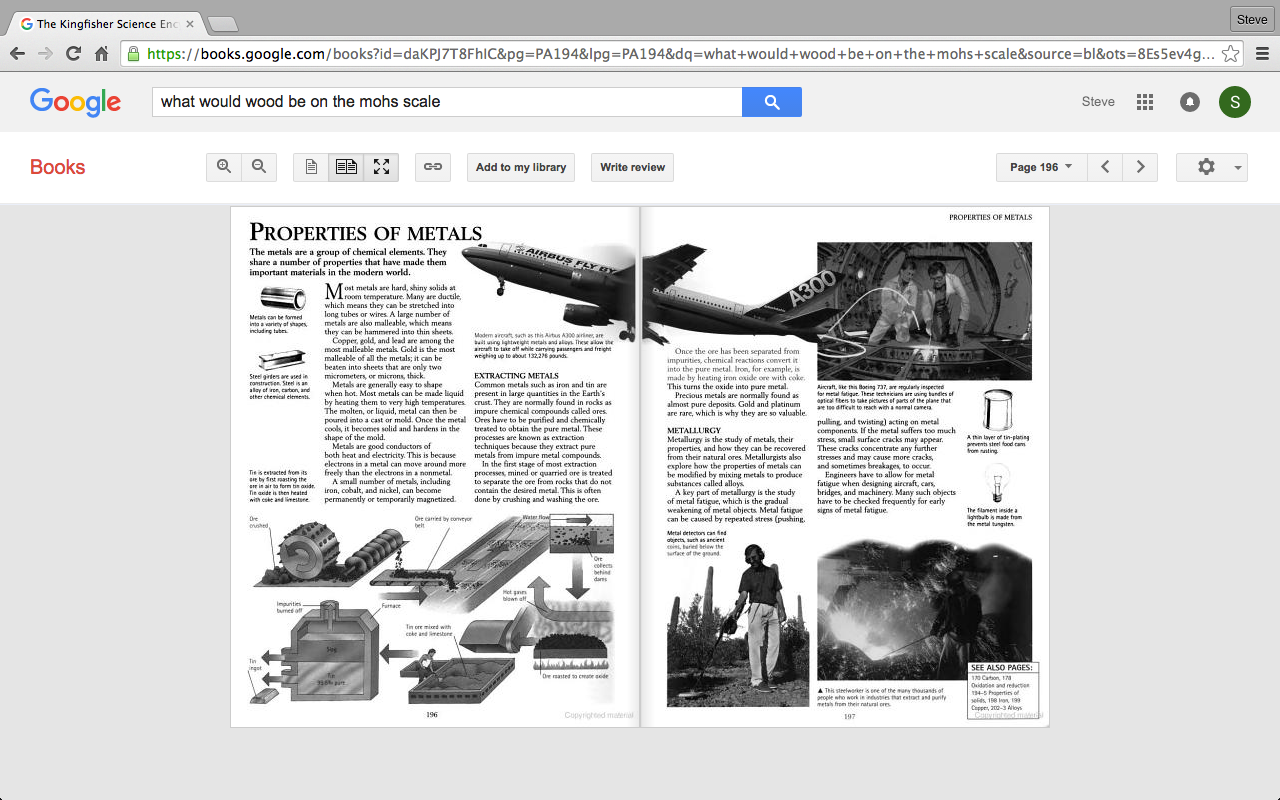The width and height of the screenshot is (1280, 800).
Task: Bookmark this page with the star icon
Action: coord(1231,53)
